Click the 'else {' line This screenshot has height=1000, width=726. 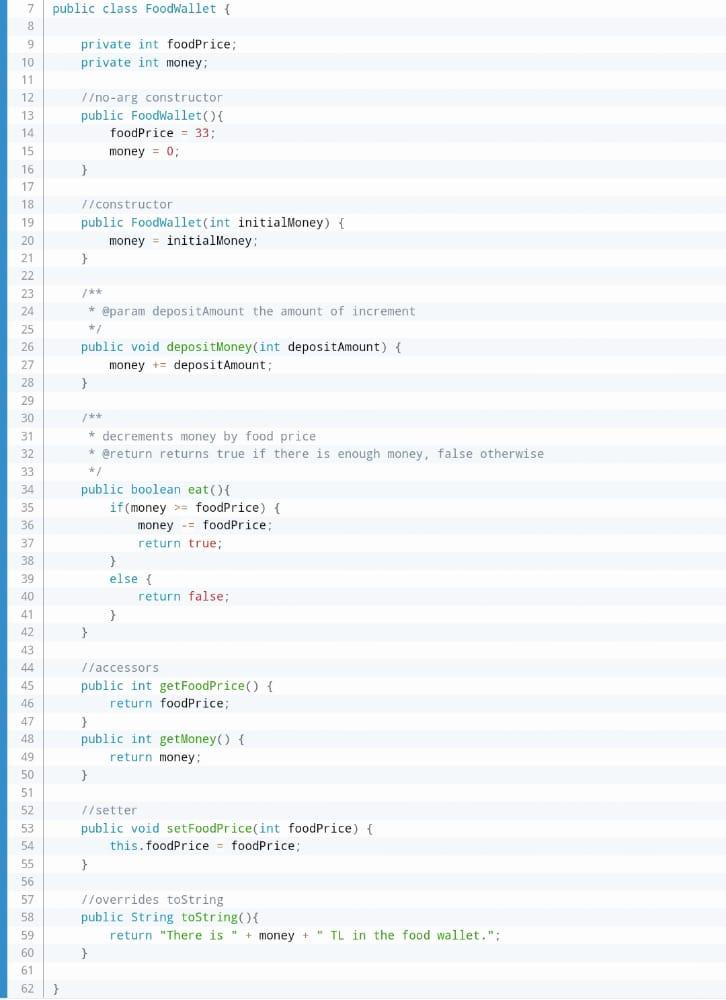(130, 579)
